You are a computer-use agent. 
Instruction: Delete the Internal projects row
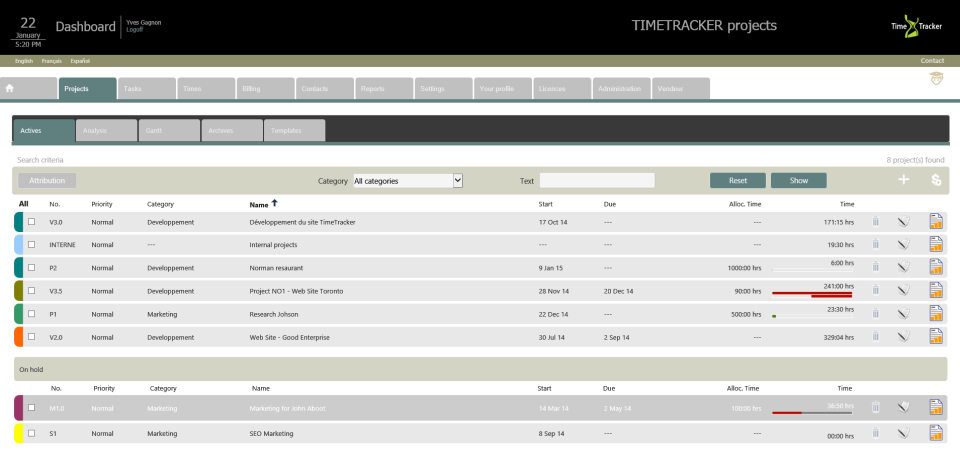coord(876,244)
